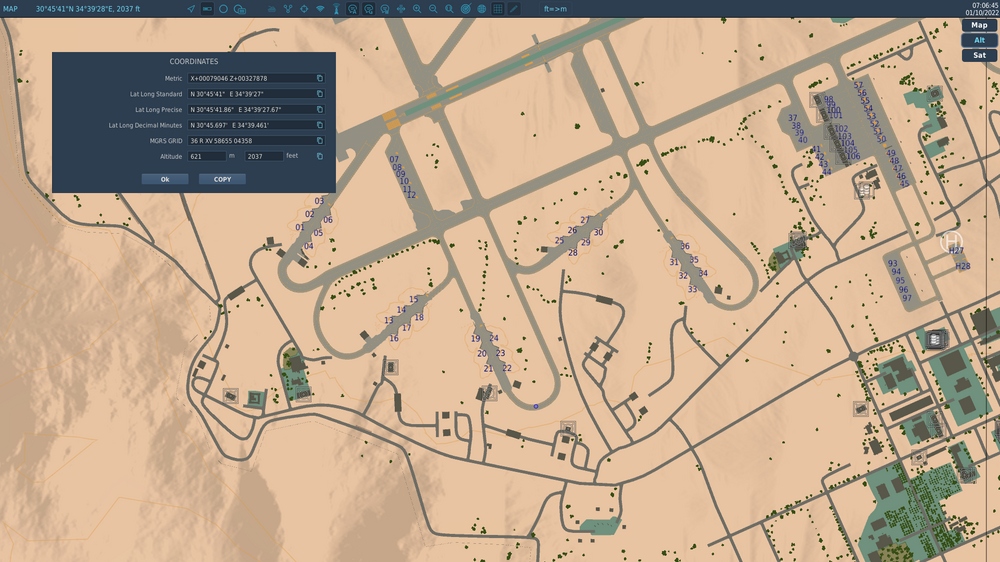The image size is (1000, 562).
Task: Toggle the label bubble A icon
Action: pos(352,9)
